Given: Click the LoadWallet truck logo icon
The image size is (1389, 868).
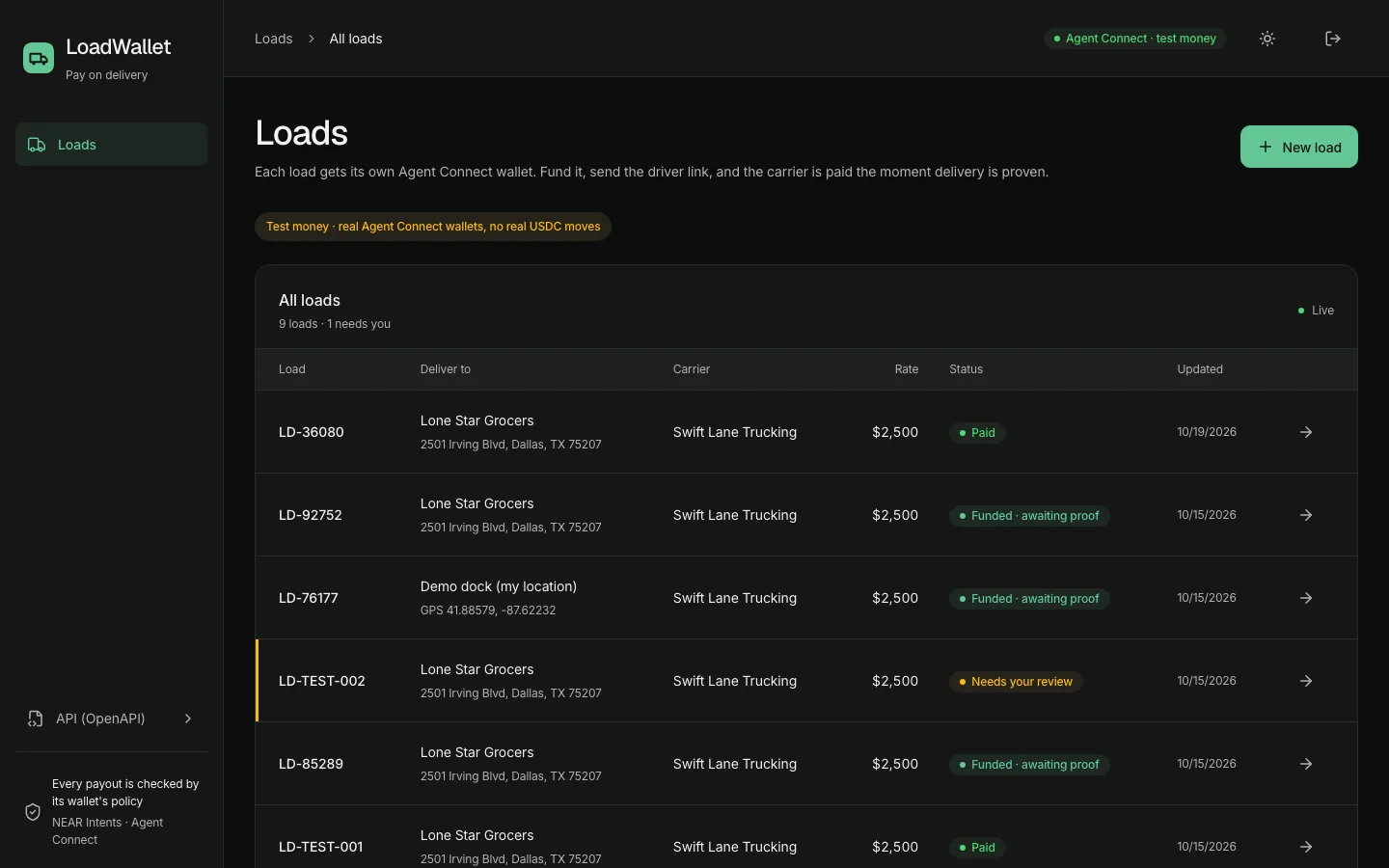Looking at the screenshot, I should (x=39, y=58).
